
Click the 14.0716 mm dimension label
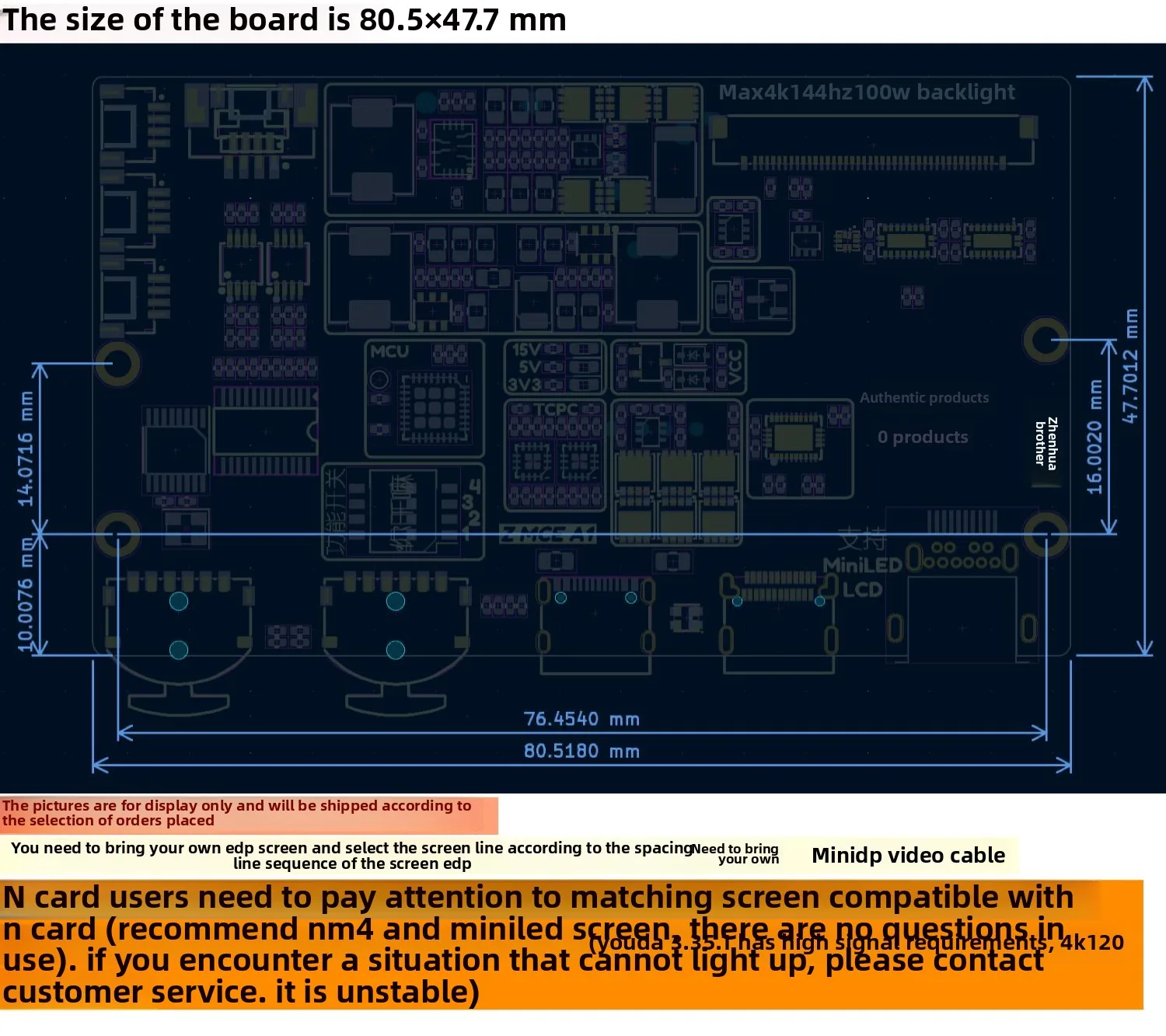[x=26, y=448]
